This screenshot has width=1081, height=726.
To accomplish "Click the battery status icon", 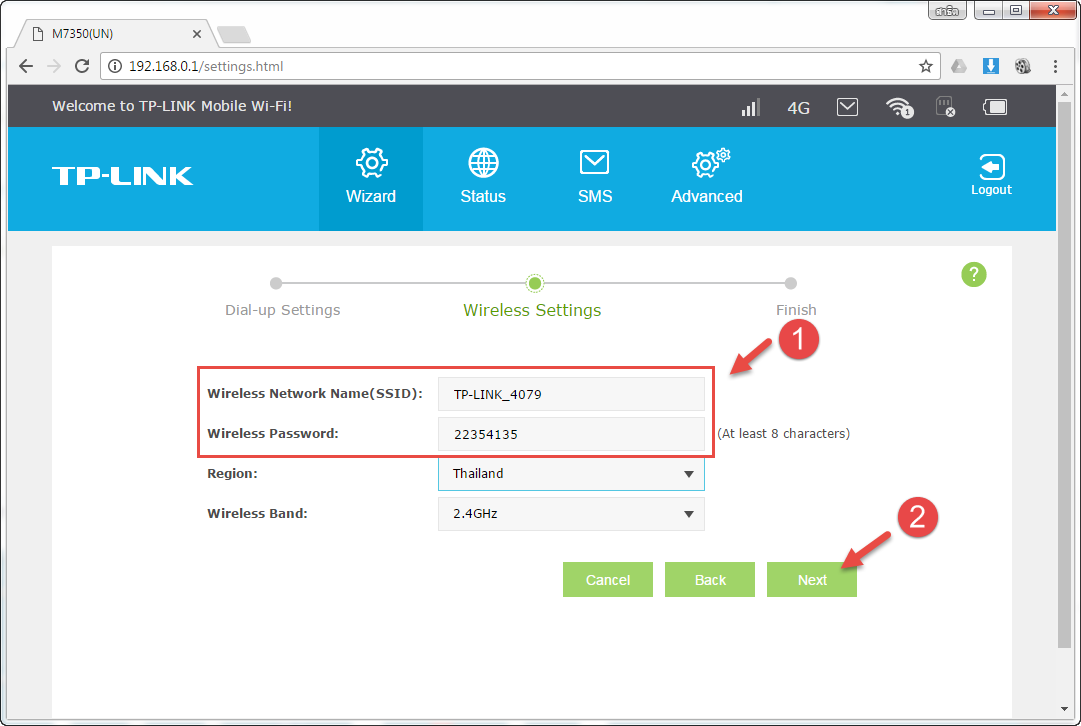I will pos(995,107).
